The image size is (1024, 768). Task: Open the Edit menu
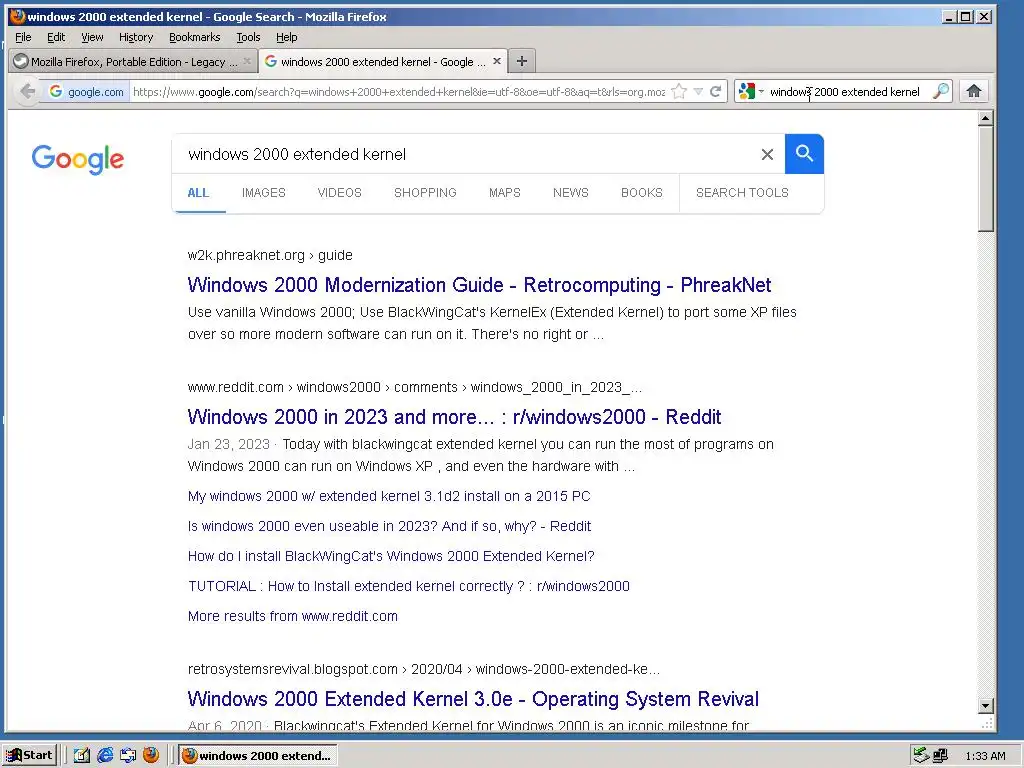pos(56,37)
